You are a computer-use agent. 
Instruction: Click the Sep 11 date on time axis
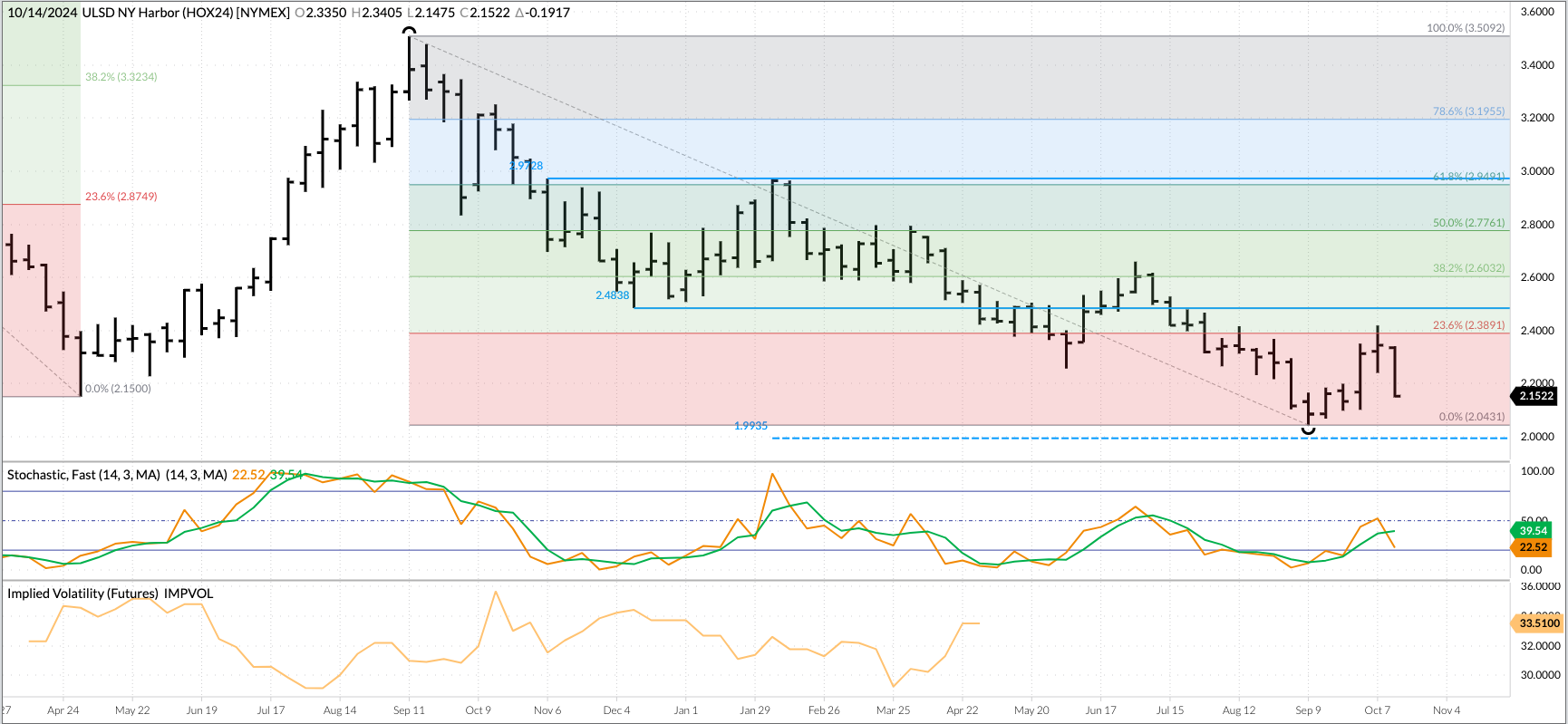pos(409,710)
